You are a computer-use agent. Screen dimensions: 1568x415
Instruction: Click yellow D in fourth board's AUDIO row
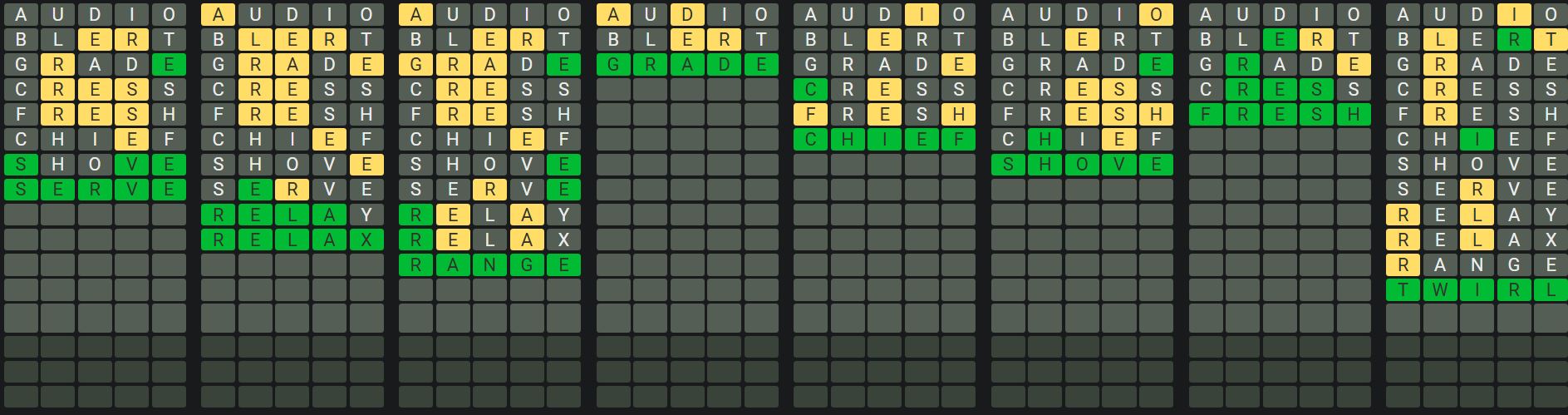pyautogui.click(x=687, y=14)
